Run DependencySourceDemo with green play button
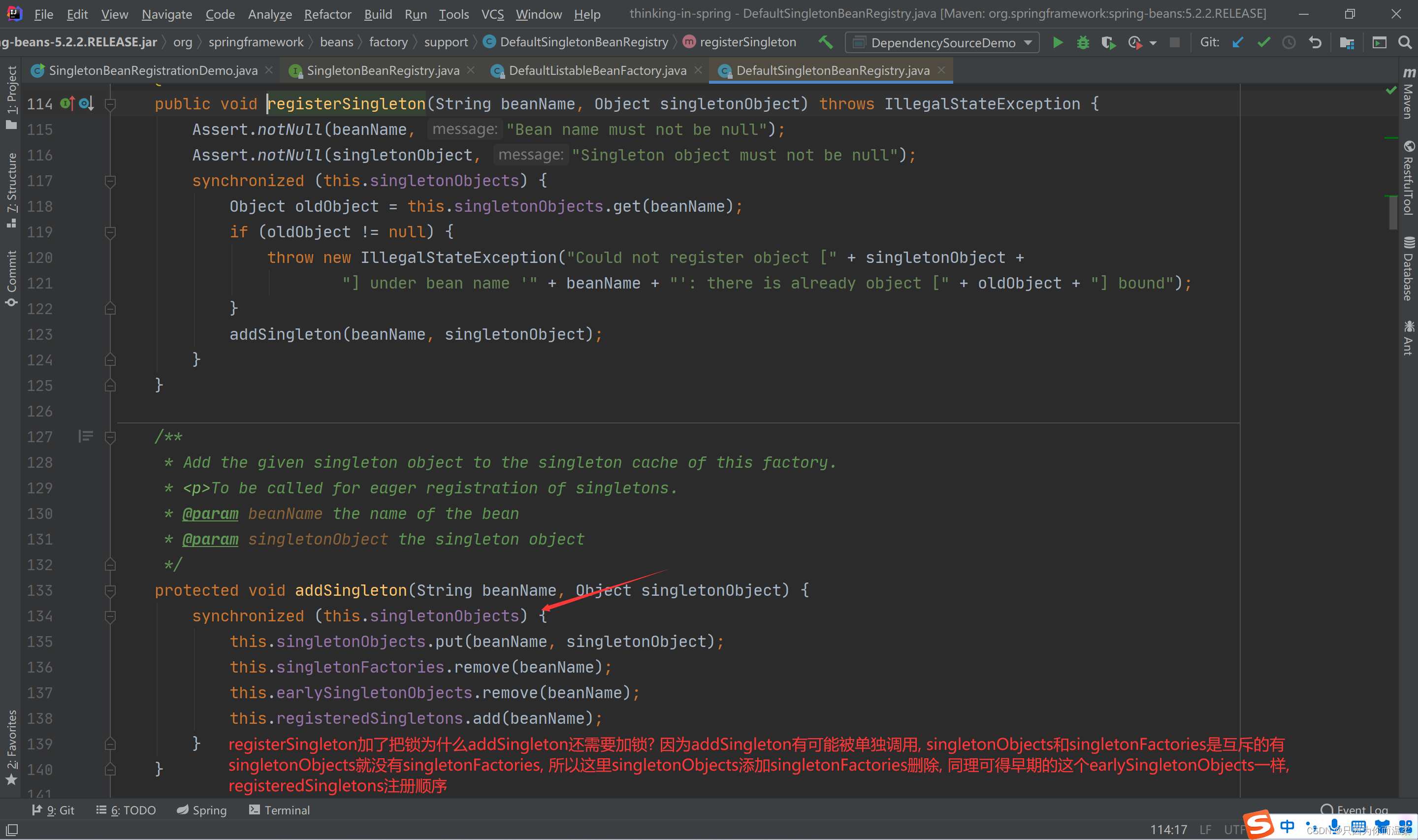 click(x=1057, y=42)
